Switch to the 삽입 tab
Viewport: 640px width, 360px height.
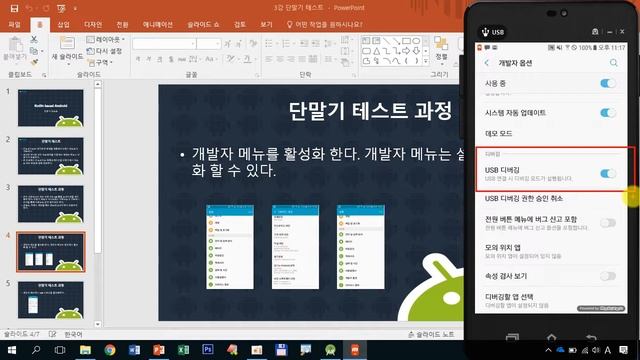click(x=63, y=24)
